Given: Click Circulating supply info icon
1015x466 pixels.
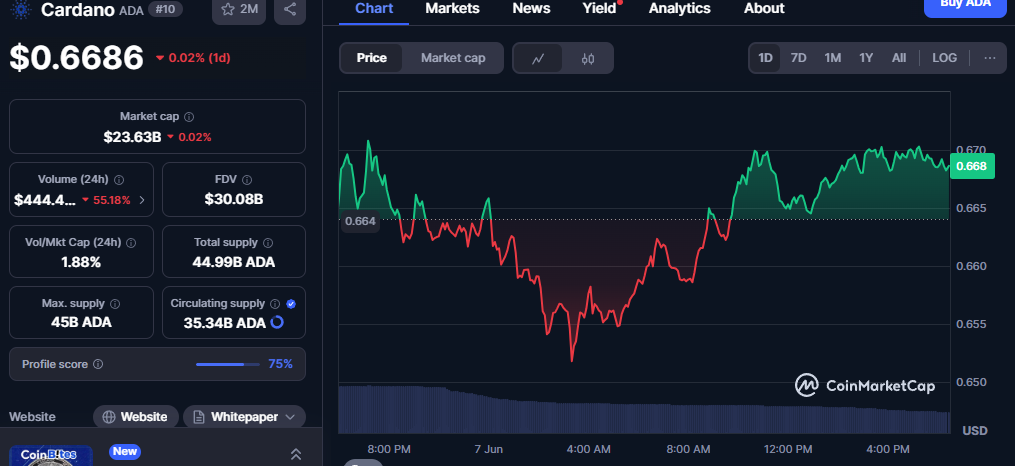Looking at the screenshot, I should click(274, 304).
